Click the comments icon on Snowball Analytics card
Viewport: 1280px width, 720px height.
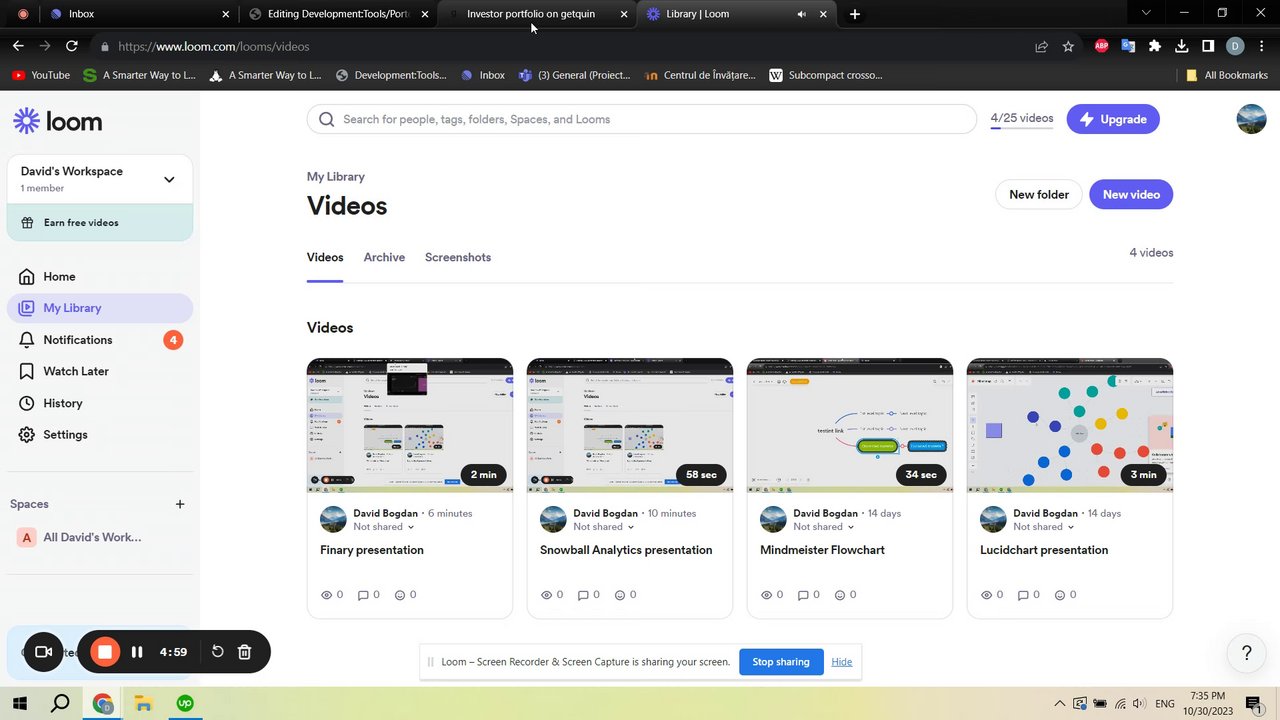coord(583,595)
